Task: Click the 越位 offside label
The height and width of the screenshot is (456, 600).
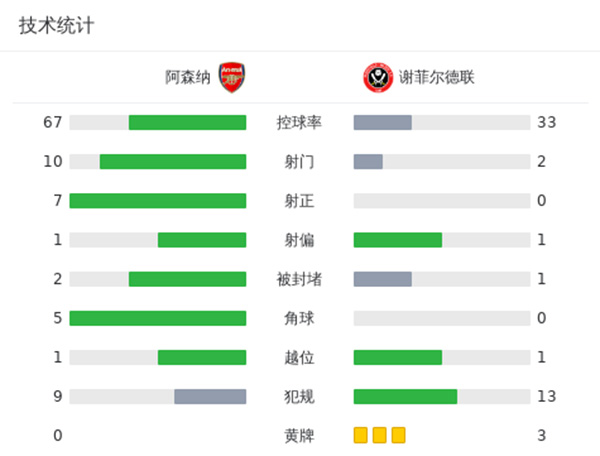Action: coord(299,358)
